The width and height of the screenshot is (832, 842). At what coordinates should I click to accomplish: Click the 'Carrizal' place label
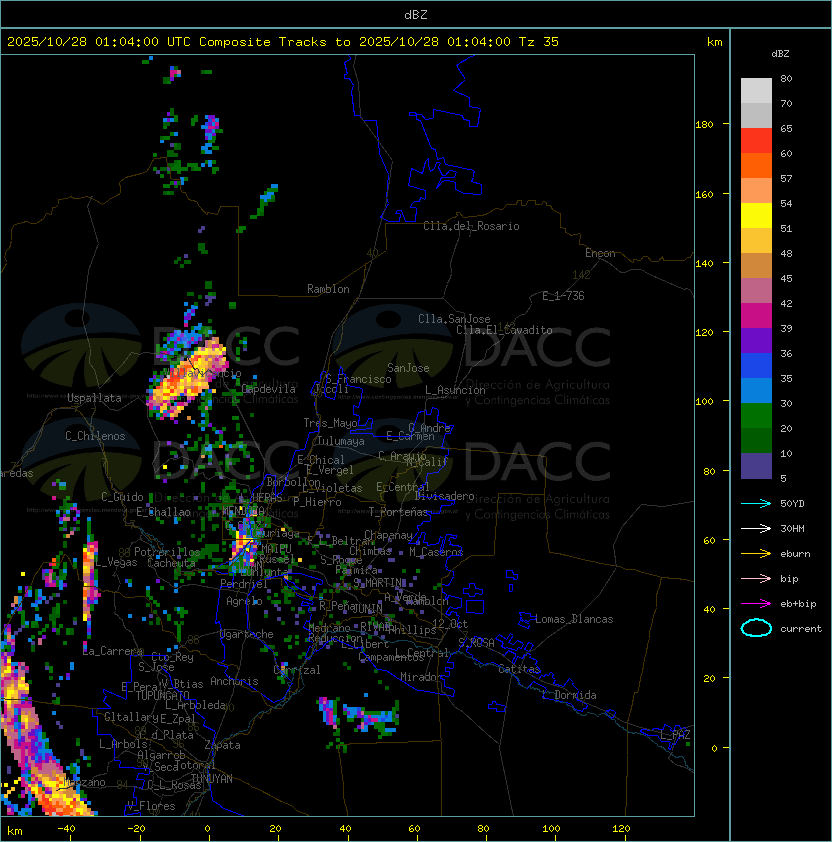pos(297,670)
